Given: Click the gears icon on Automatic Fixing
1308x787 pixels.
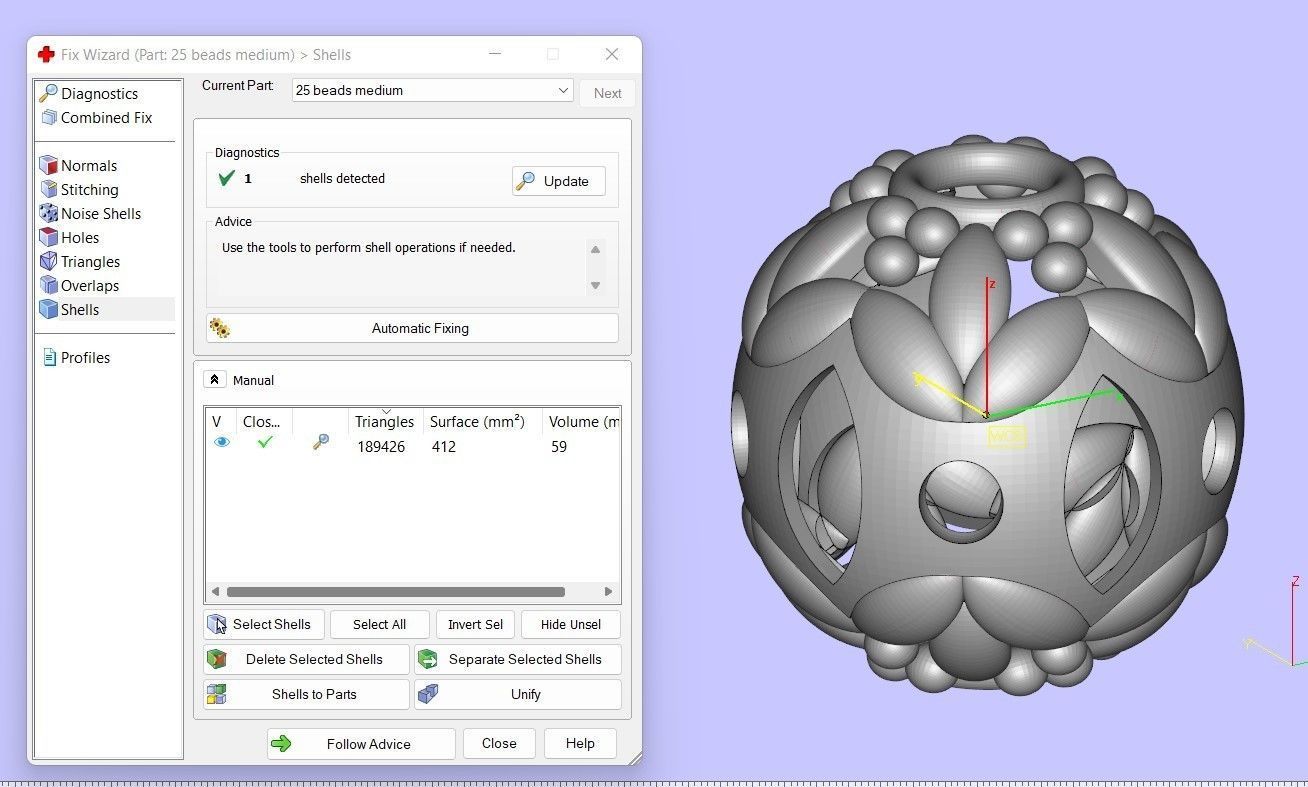Looking at the screenshot, I should point(220,328).
